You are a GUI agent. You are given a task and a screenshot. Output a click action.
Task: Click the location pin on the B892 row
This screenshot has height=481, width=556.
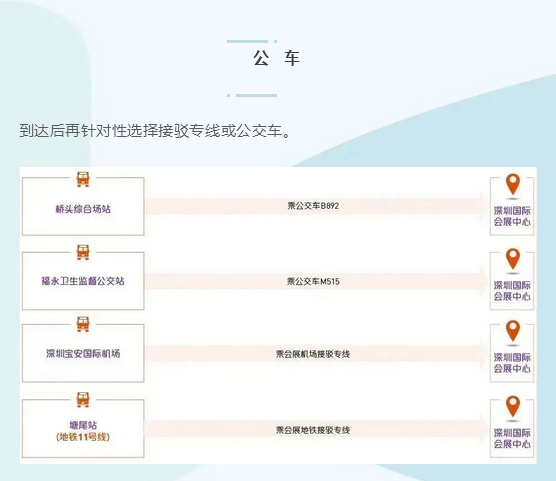(x=513, y=184)
